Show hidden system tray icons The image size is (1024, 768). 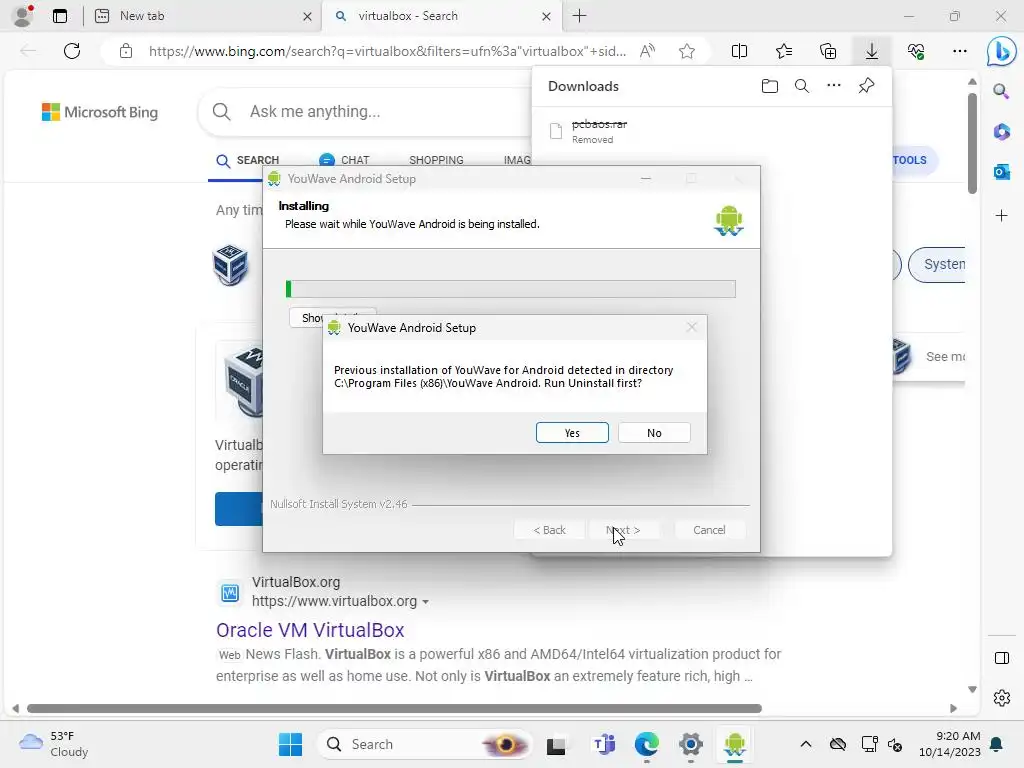click(x=806, y=744)
